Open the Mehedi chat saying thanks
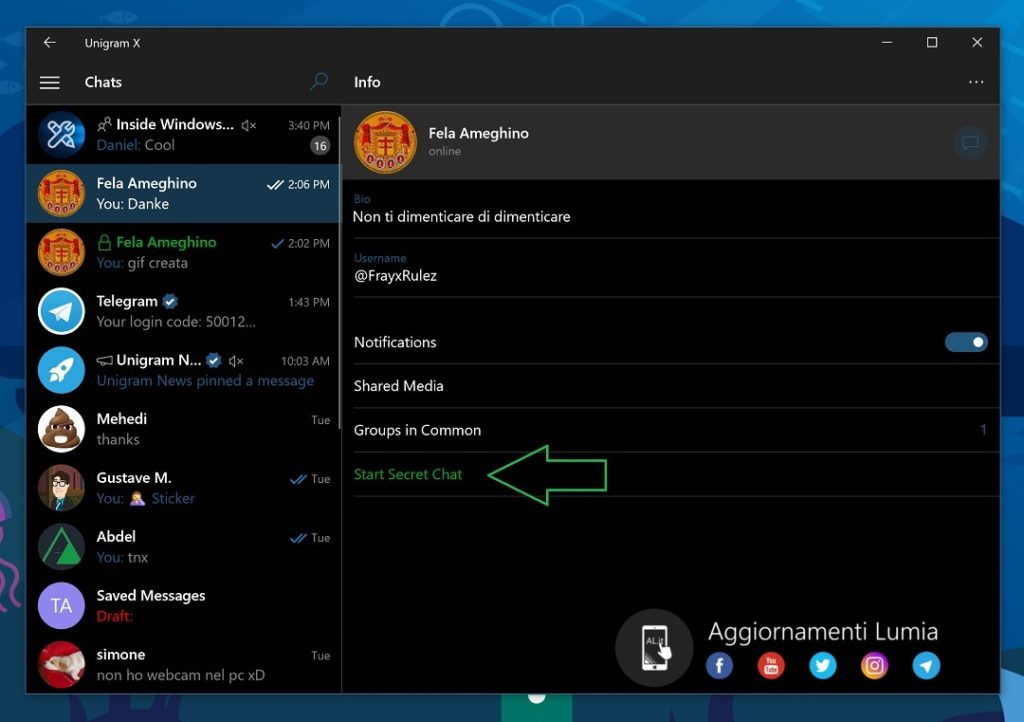The image size is (1024, 722). pos(183,429)
